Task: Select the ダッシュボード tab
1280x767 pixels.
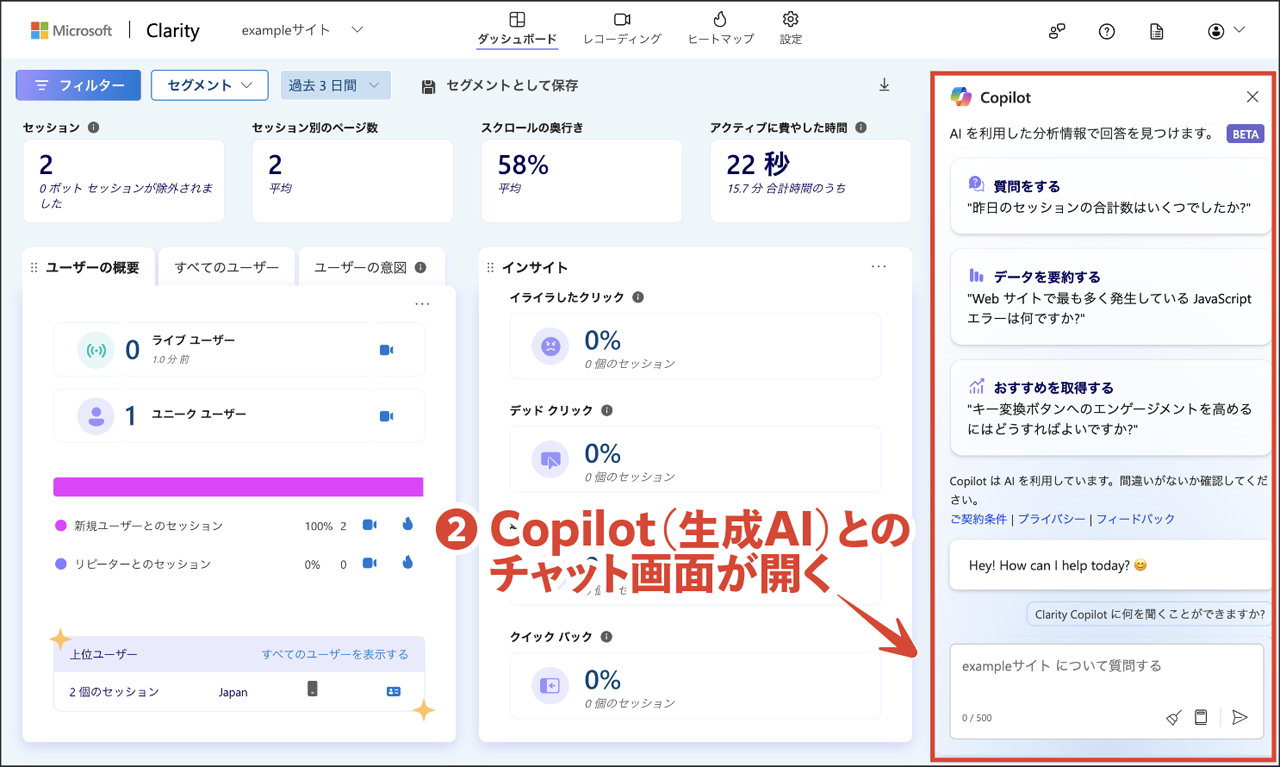Action: (x=516, y=28)
